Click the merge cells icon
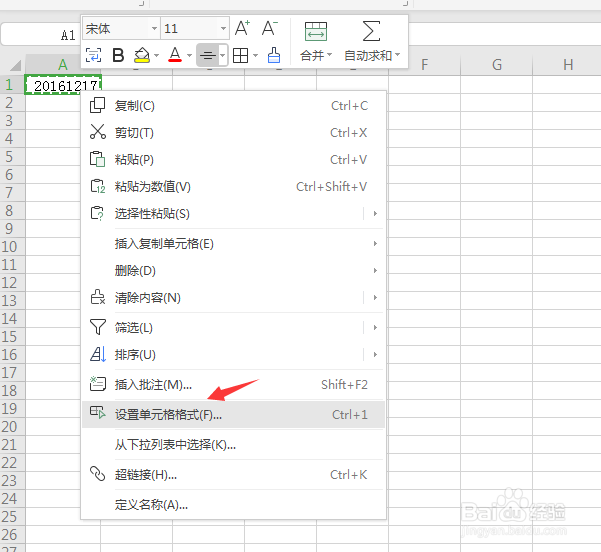The height and width of the screenshot is (552, 601). [x=316, y=31]
